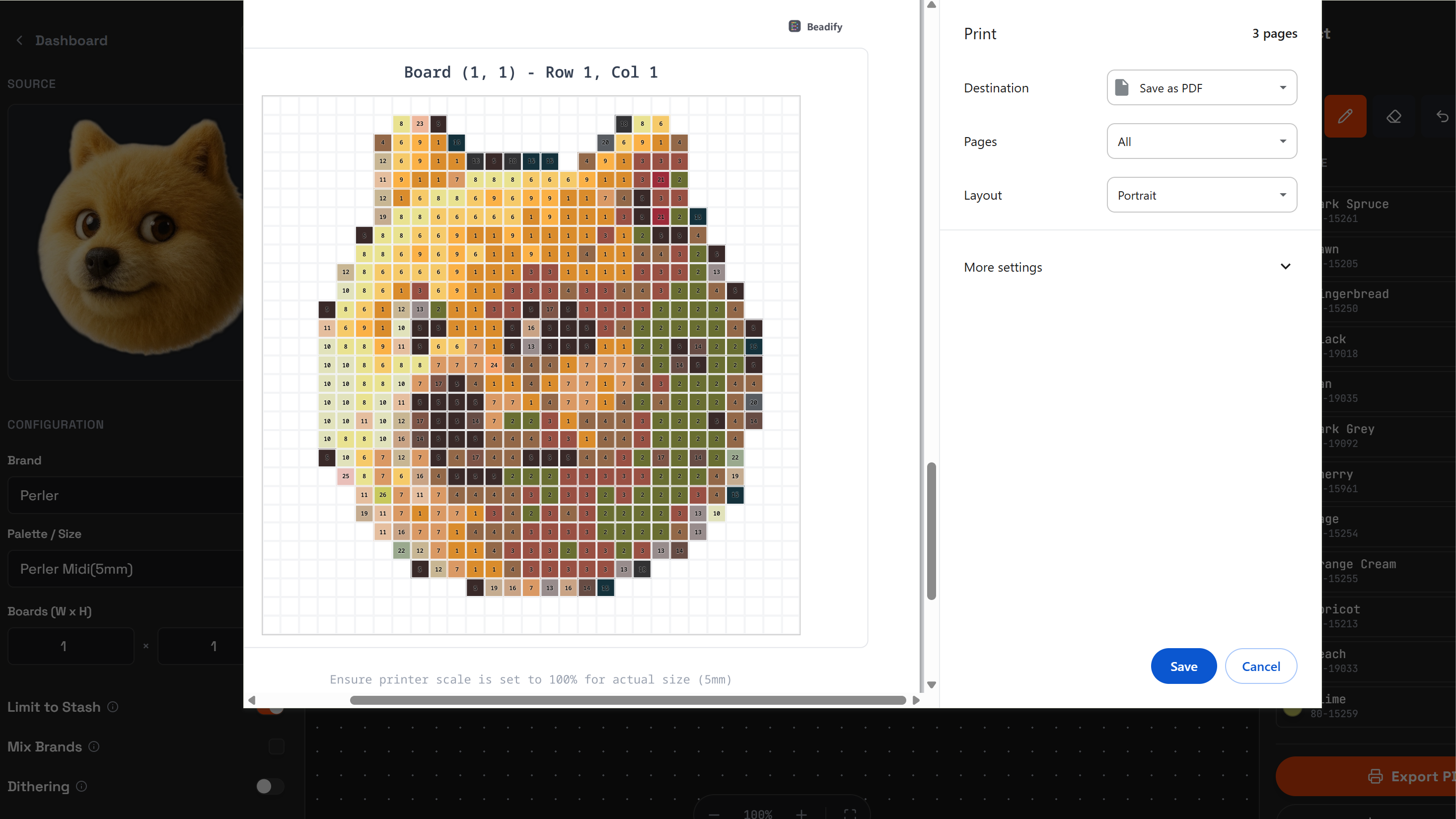
Task: Select the pencil draw tool
Action: pyautogui.click(x=1345, y=116)
